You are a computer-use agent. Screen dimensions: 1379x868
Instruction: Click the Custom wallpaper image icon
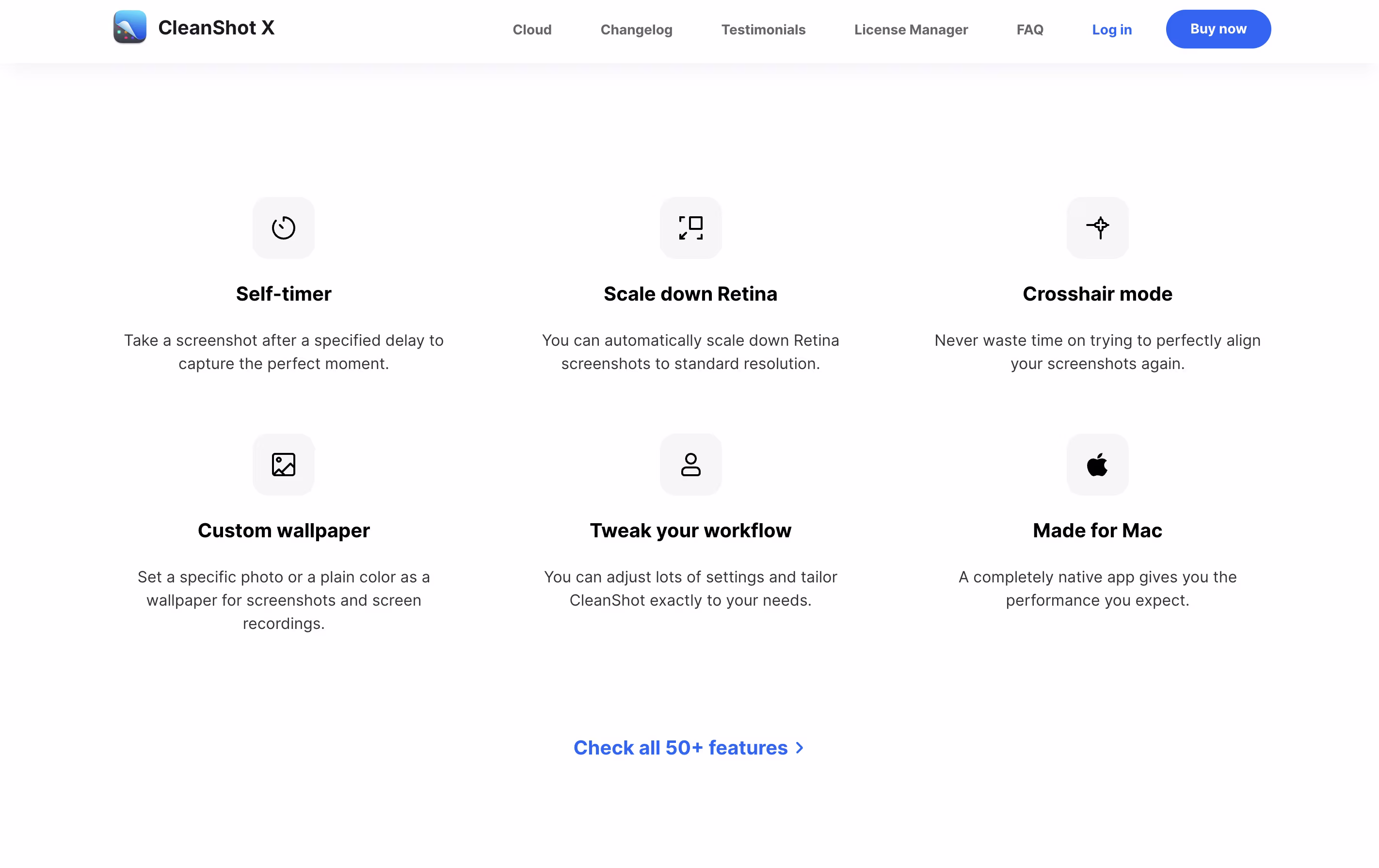coord(284,465)
